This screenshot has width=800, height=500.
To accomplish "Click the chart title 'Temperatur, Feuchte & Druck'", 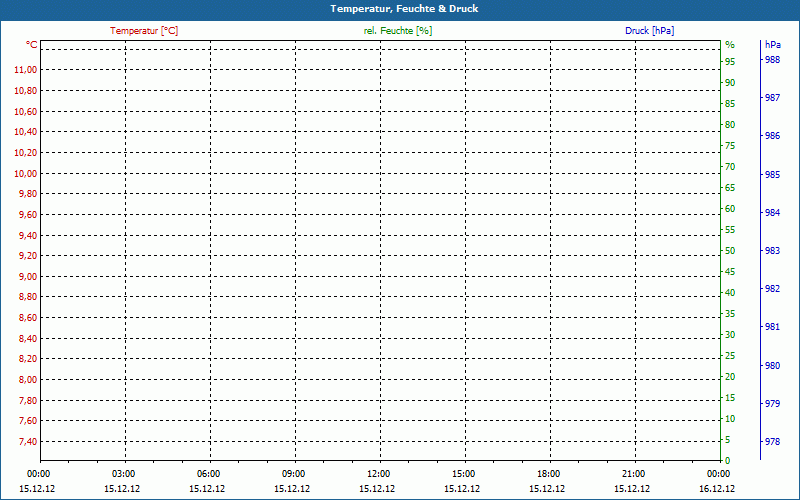I will 404,9.
